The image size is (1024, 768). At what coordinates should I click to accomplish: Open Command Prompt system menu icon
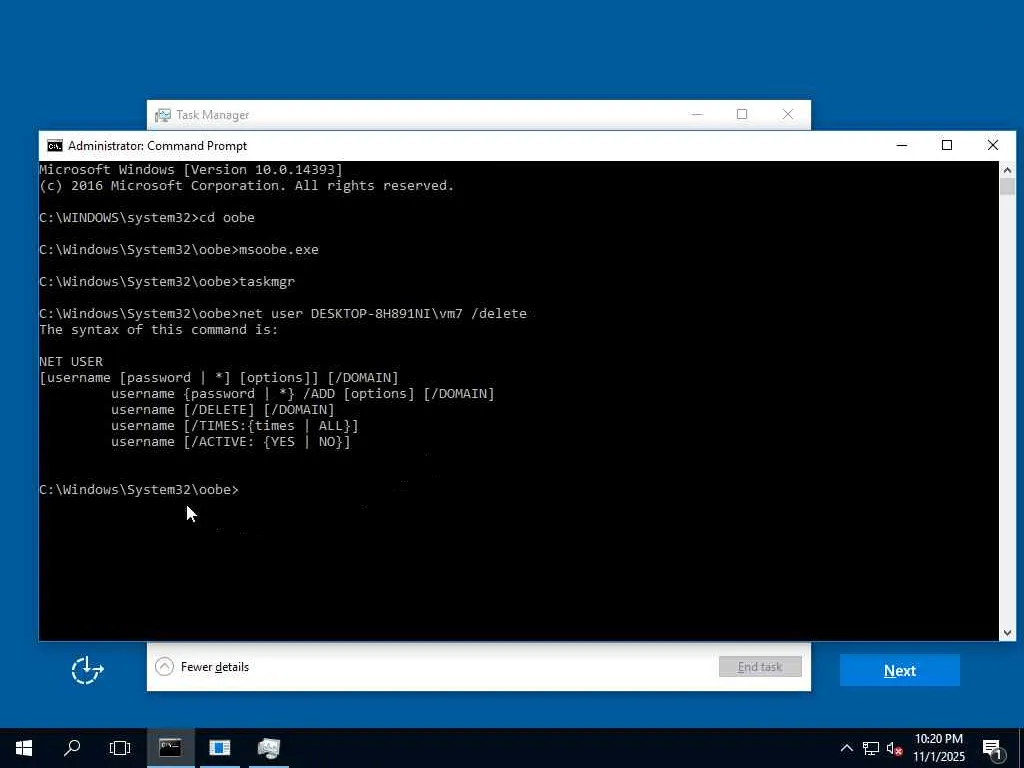coord(55,146)
